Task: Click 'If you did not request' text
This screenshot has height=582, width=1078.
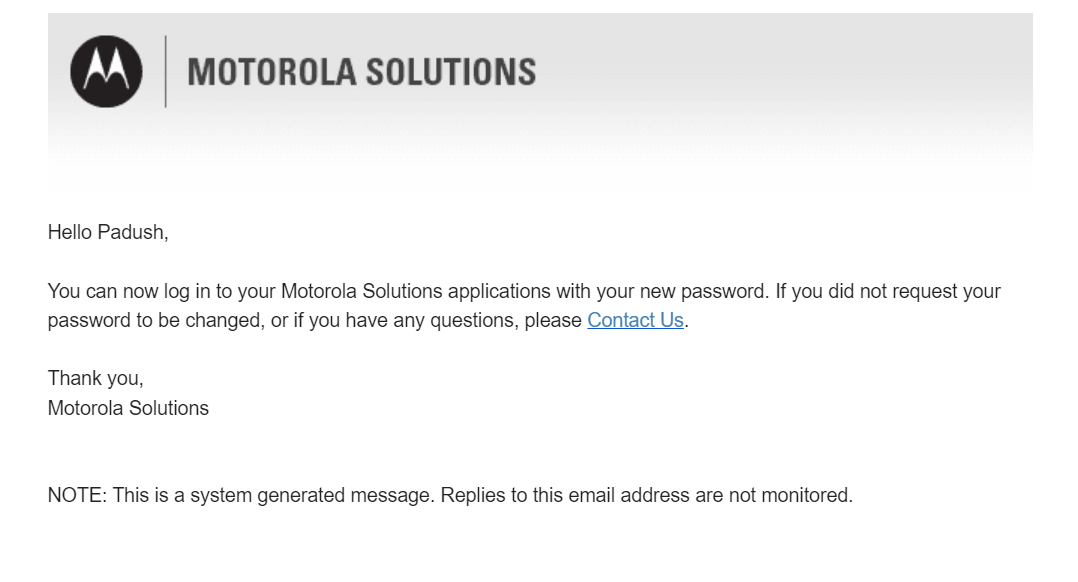Action: [866, 291]
